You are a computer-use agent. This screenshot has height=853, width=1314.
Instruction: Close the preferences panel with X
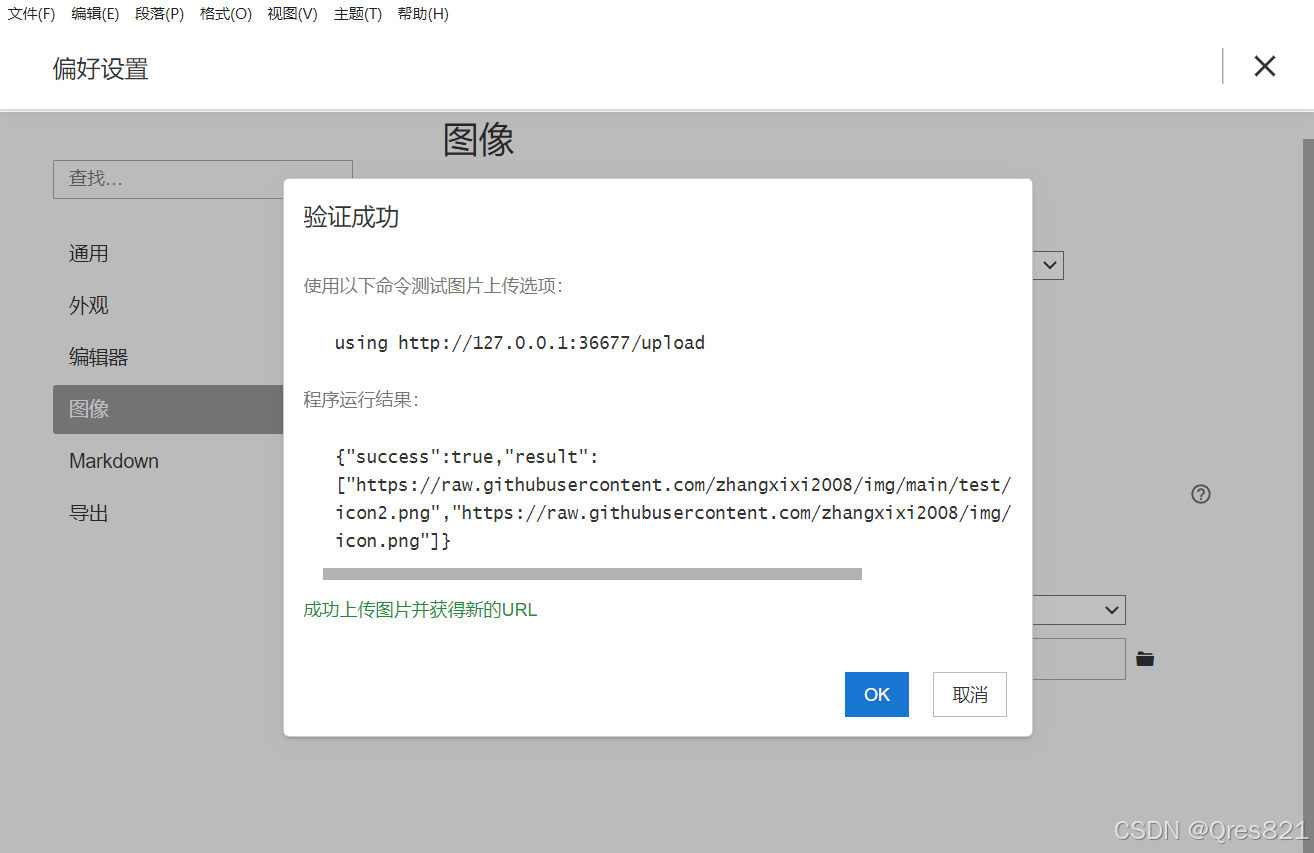1264,66
